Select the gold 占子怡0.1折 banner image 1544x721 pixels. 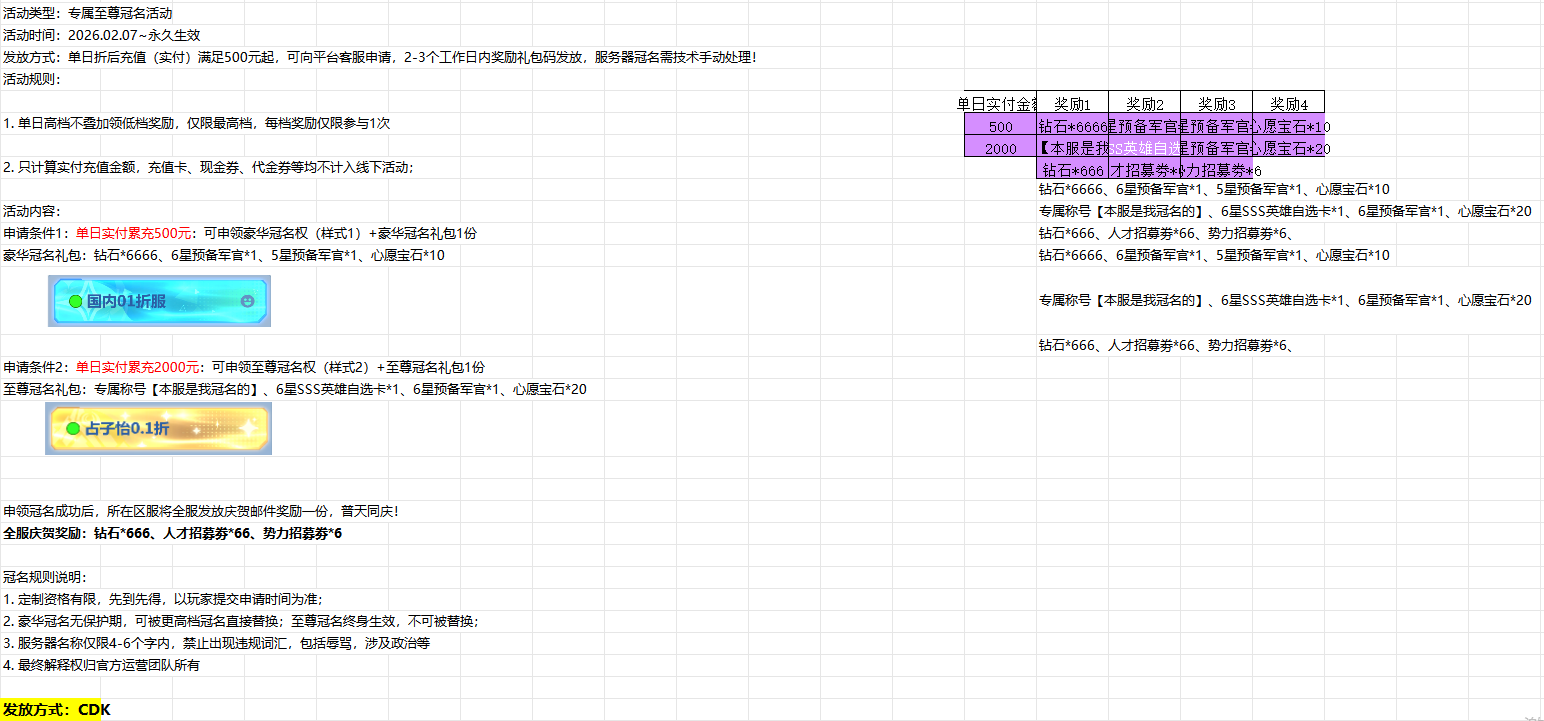(160, 429)
